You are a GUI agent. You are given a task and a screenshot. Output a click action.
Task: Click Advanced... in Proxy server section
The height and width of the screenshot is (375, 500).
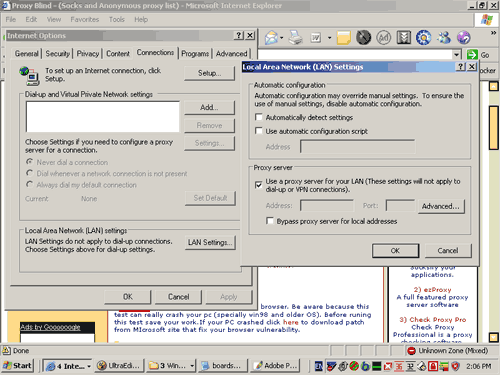pos(441,206)
